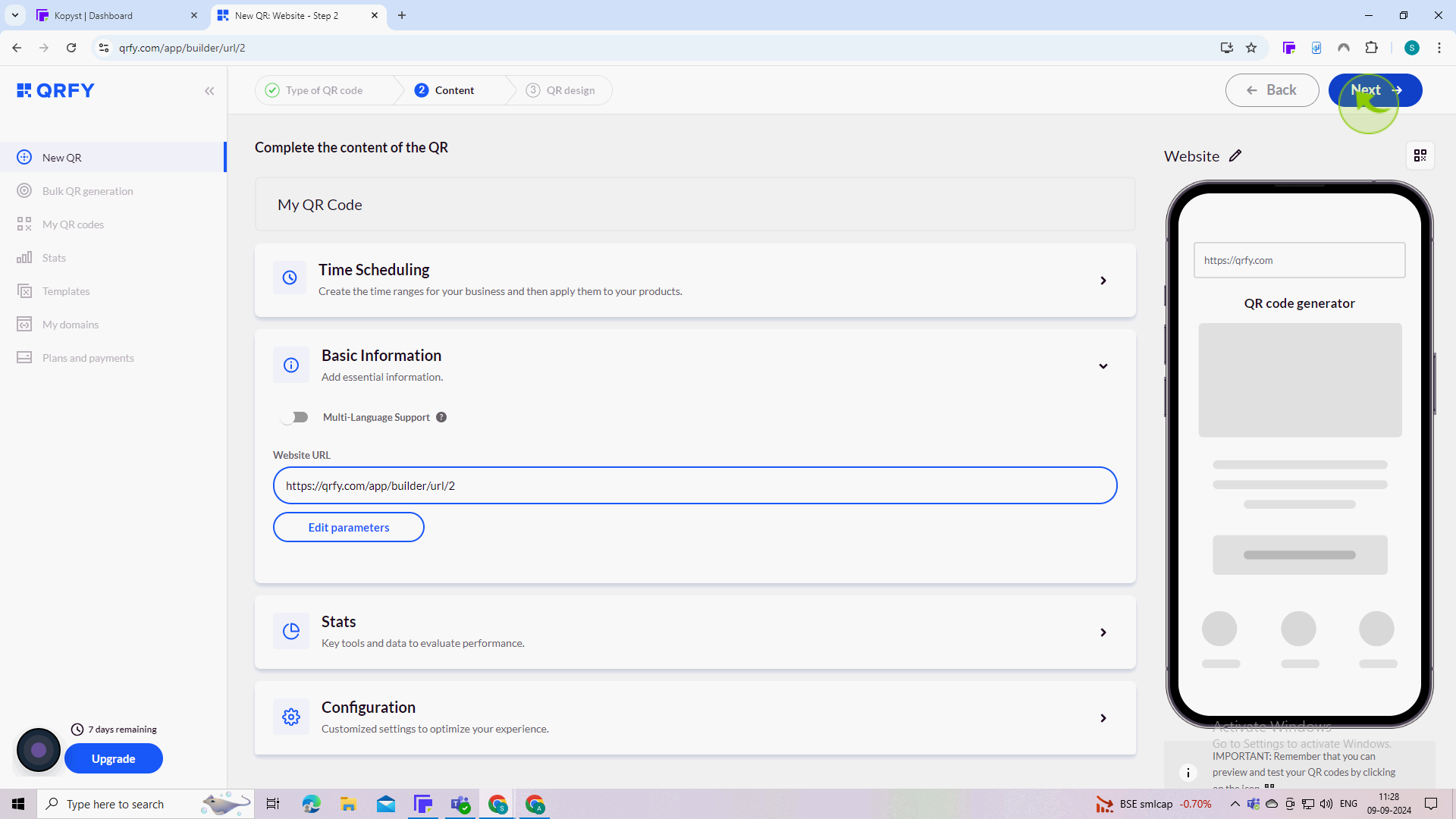Image resolution: width=1456 pixels, height=819 pixels.
Task: Open Task View on taskbar
Action: tap(273, 804)
